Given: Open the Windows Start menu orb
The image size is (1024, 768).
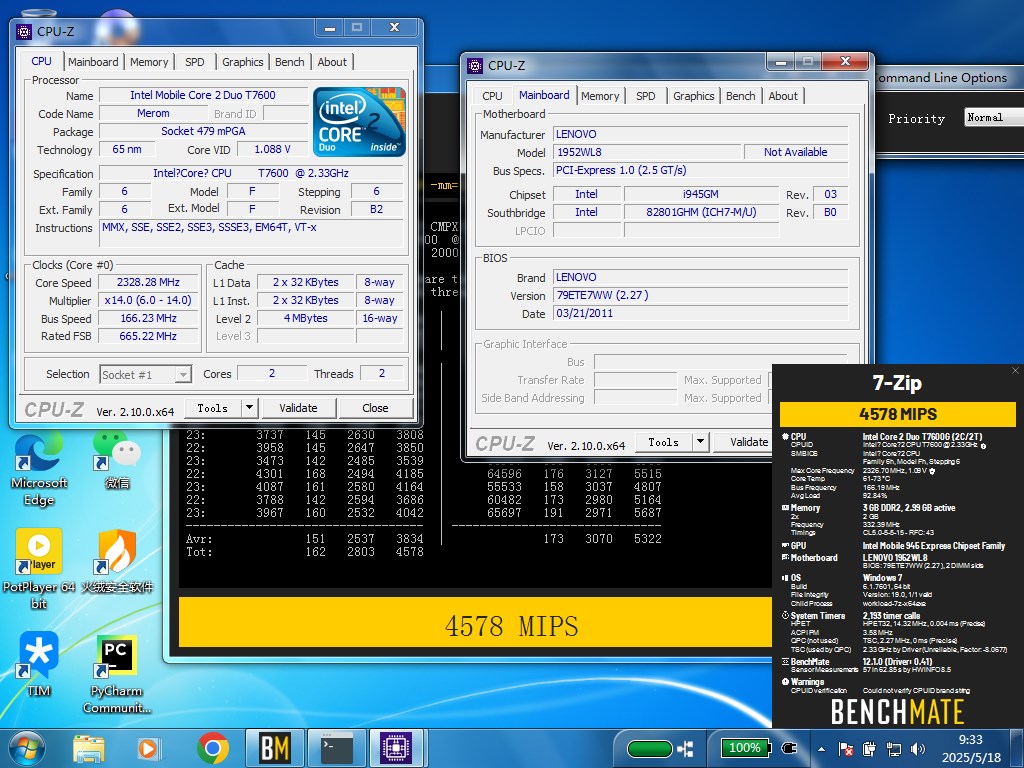Looking at the screenshot, I should coord(27,748).
